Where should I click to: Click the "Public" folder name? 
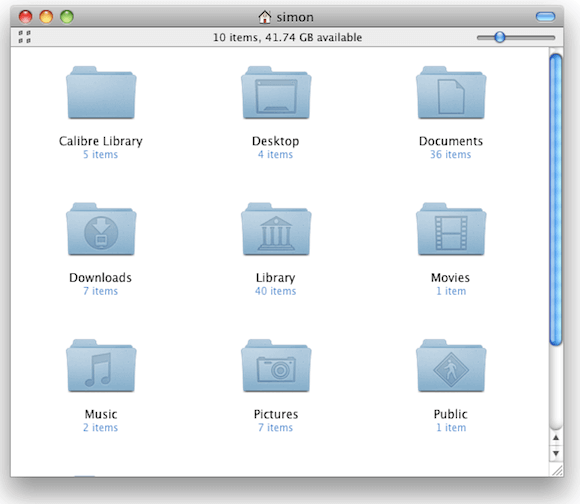[x=451, y=414]
